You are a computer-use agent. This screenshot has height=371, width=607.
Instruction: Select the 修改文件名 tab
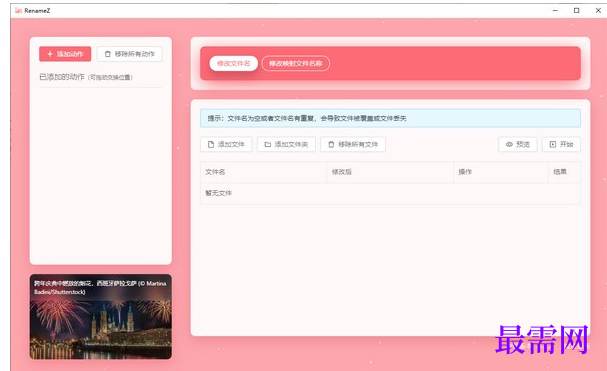233,64
